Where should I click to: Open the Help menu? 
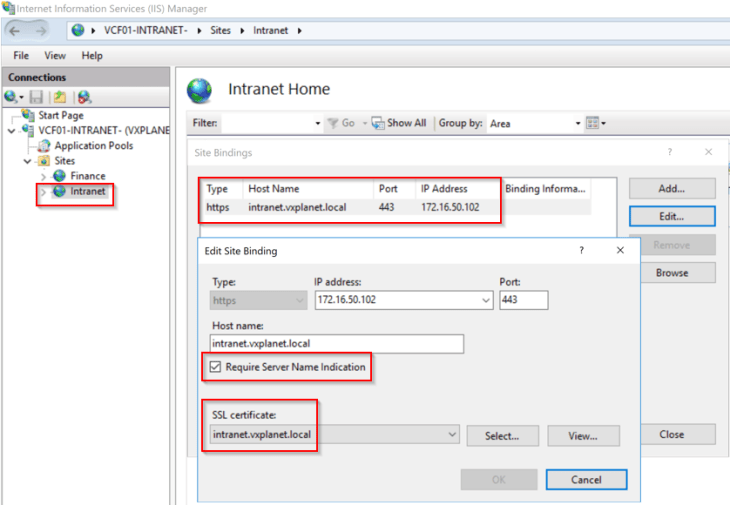point(92,55)
